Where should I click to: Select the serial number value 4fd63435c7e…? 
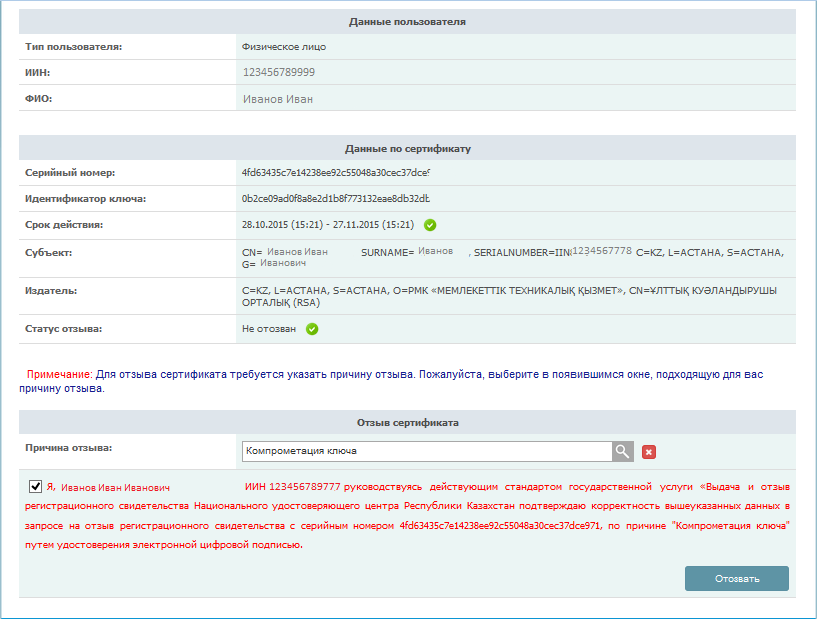(335, 172)
